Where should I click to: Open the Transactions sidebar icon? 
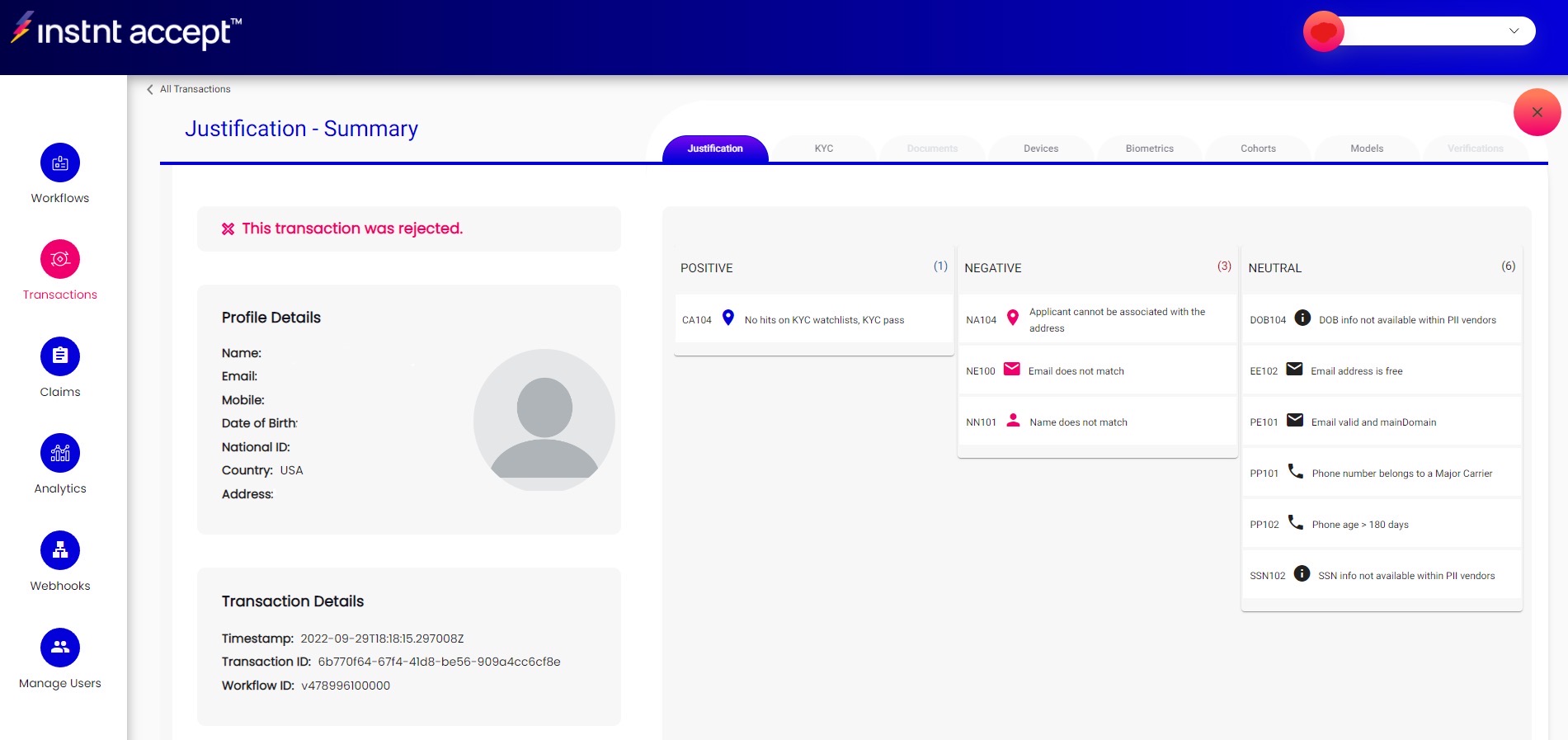[x=60, y=260]
